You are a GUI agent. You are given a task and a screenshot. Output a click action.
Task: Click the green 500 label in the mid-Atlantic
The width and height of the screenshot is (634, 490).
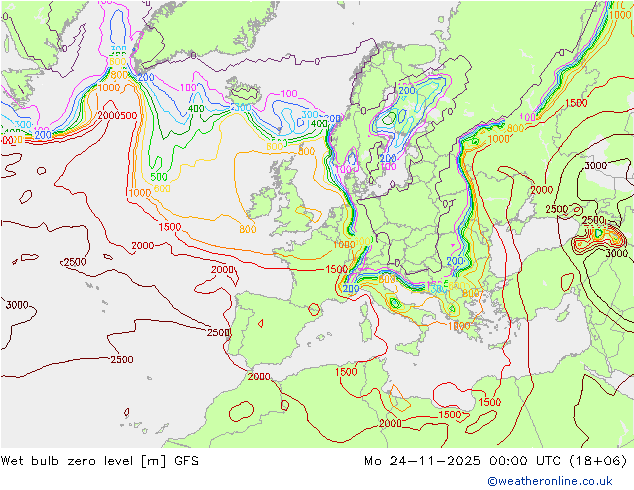click(159, 177)
